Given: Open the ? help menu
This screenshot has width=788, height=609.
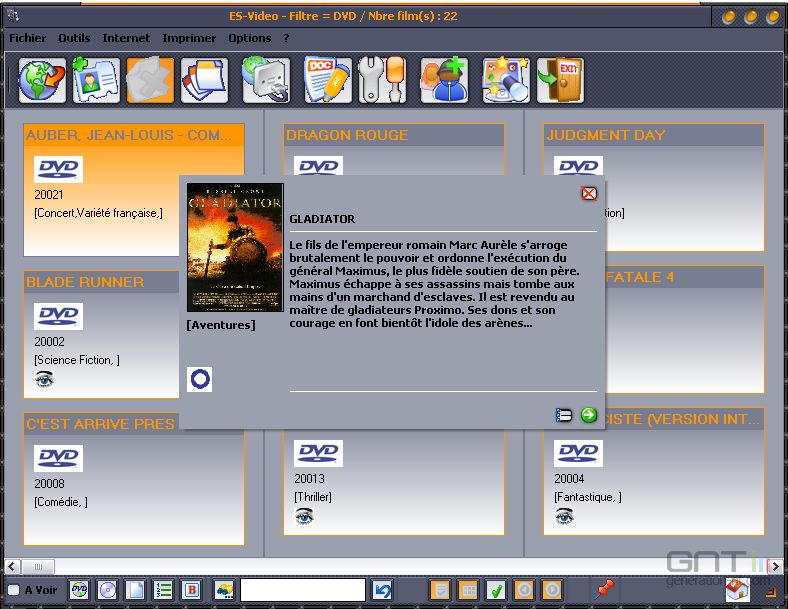Looking at the screenshot, I should 286,38.
